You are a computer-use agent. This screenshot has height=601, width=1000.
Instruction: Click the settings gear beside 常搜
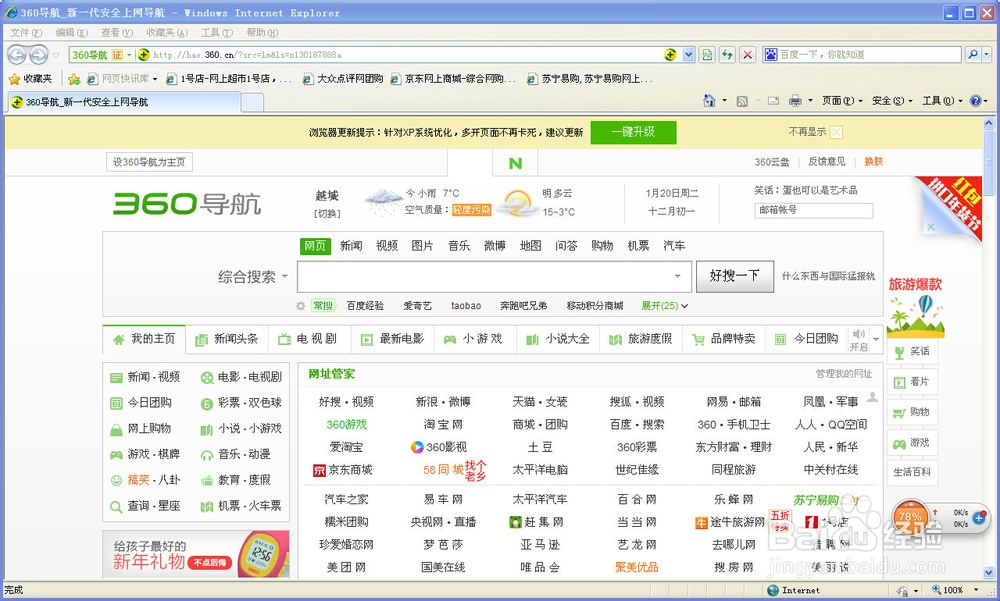tap(301, 306)
